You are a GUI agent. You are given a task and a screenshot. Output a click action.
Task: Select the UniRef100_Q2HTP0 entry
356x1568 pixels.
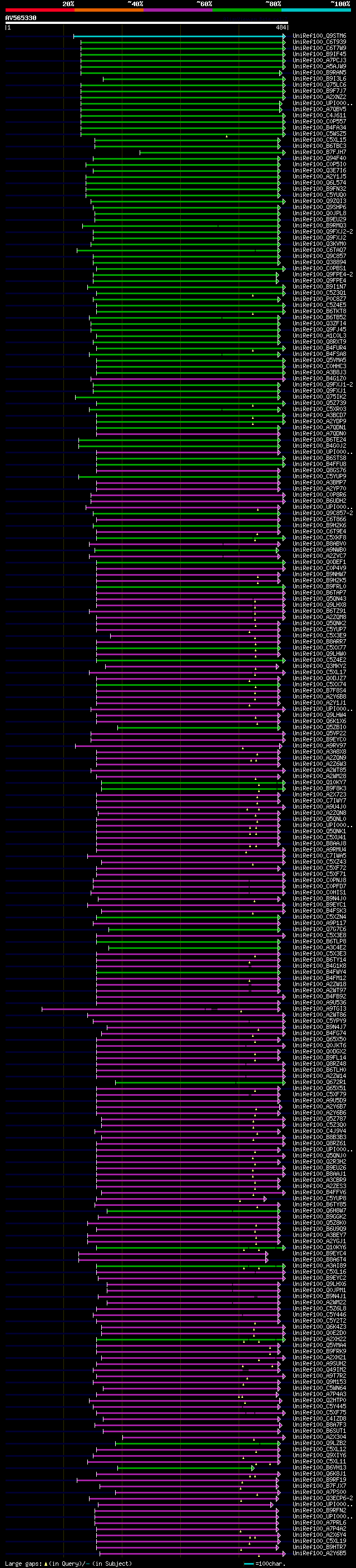click(319, 1400)
